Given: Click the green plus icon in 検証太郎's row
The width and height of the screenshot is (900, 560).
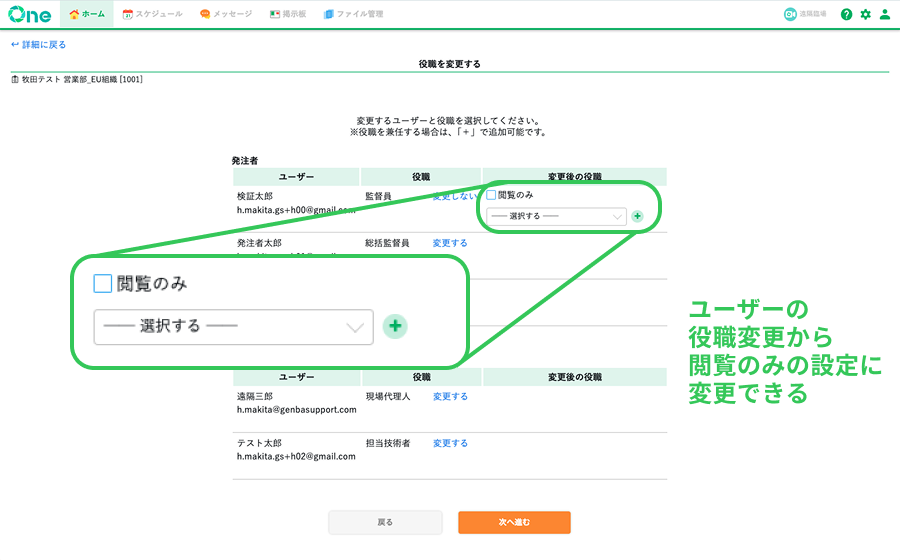Looking at the screenshot, I should (638, 215).
